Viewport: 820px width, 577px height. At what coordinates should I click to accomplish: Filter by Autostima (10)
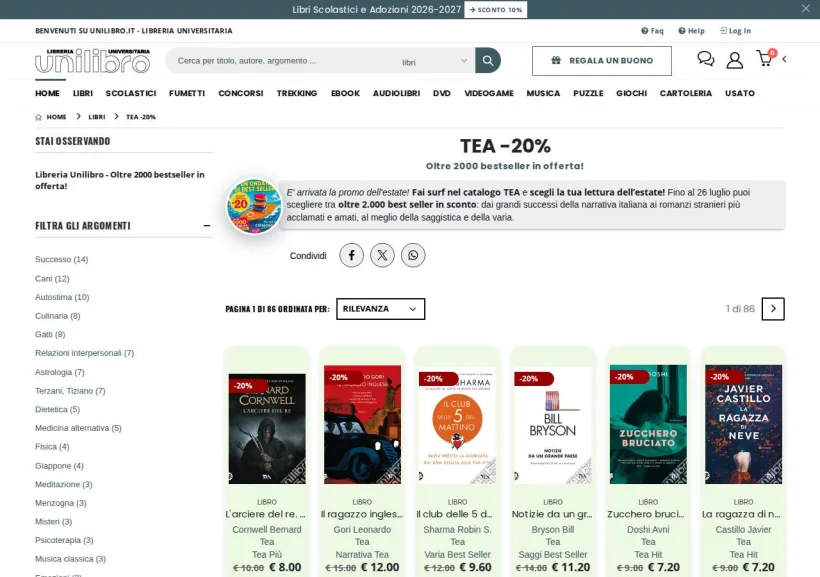[62, 297]
